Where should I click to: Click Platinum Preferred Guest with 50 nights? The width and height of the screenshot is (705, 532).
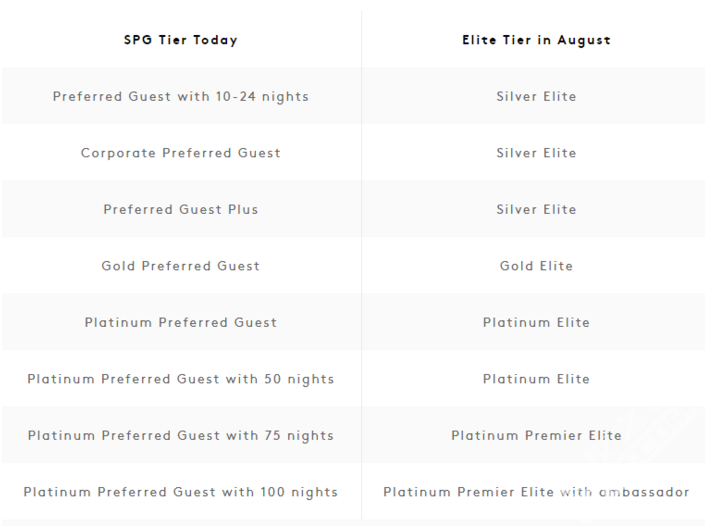click(x=181, y=379)
